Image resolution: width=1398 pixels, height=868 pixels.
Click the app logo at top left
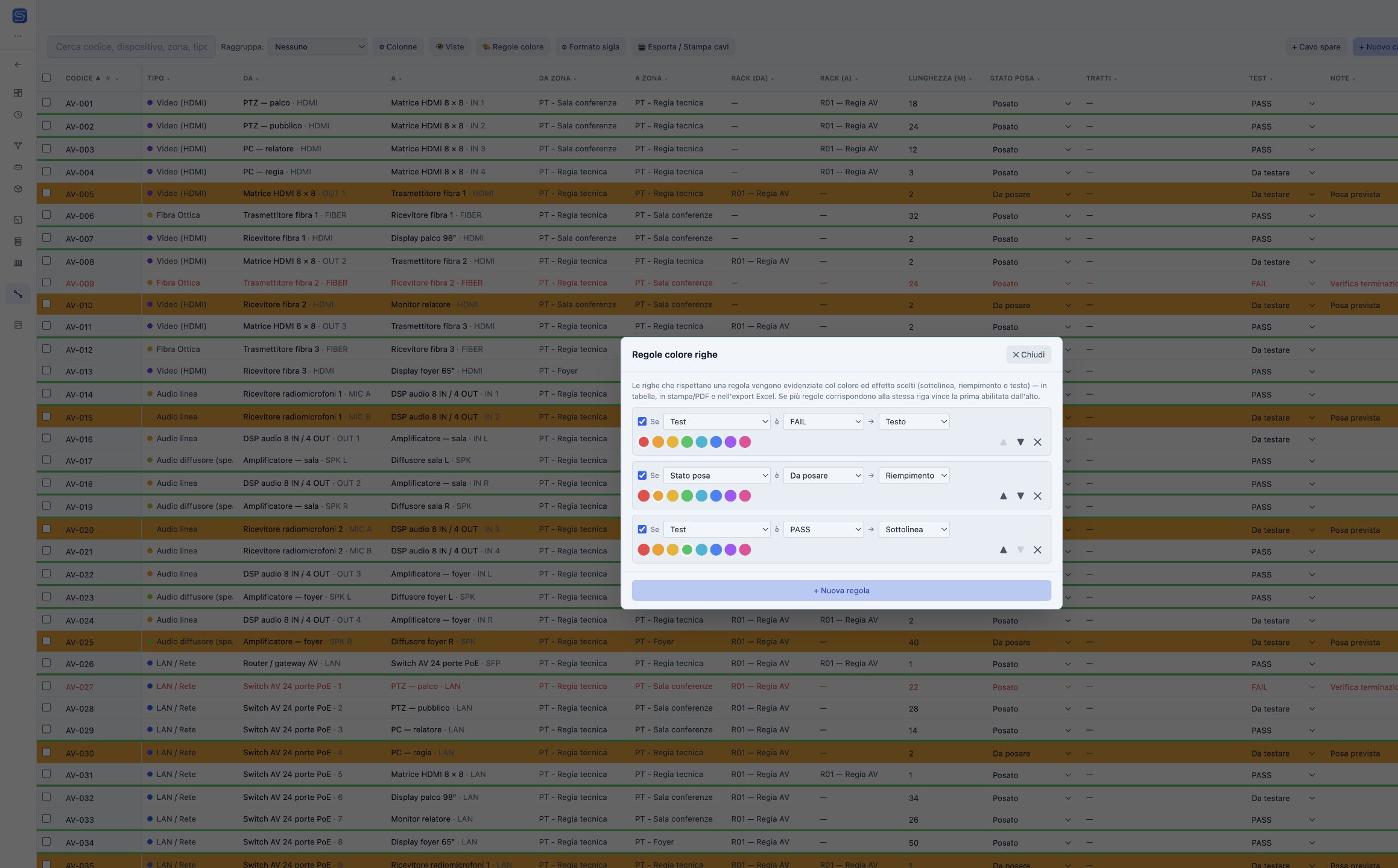pos(19,16)
